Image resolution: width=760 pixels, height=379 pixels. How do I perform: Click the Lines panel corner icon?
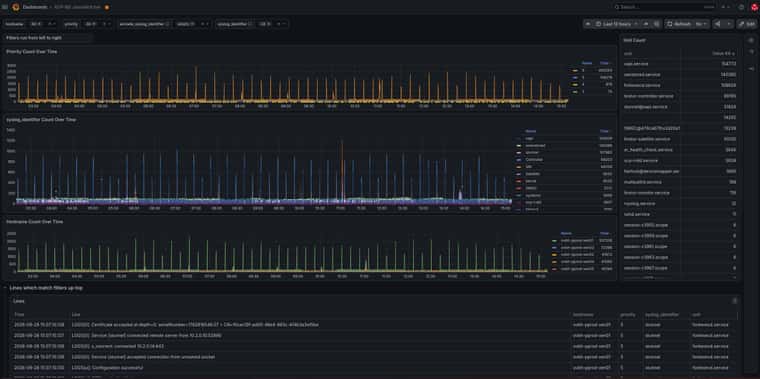735,301
